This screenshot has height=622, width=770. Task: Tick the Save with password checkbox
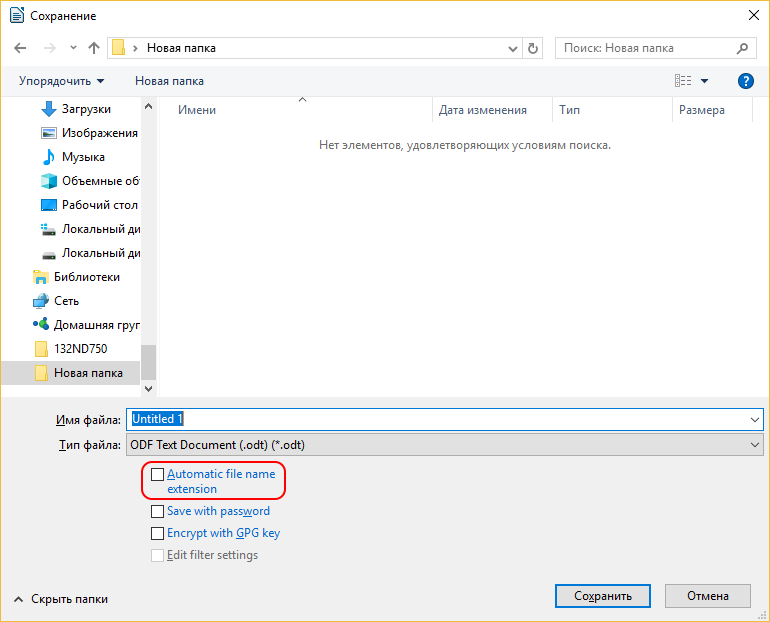pos(157,511)
